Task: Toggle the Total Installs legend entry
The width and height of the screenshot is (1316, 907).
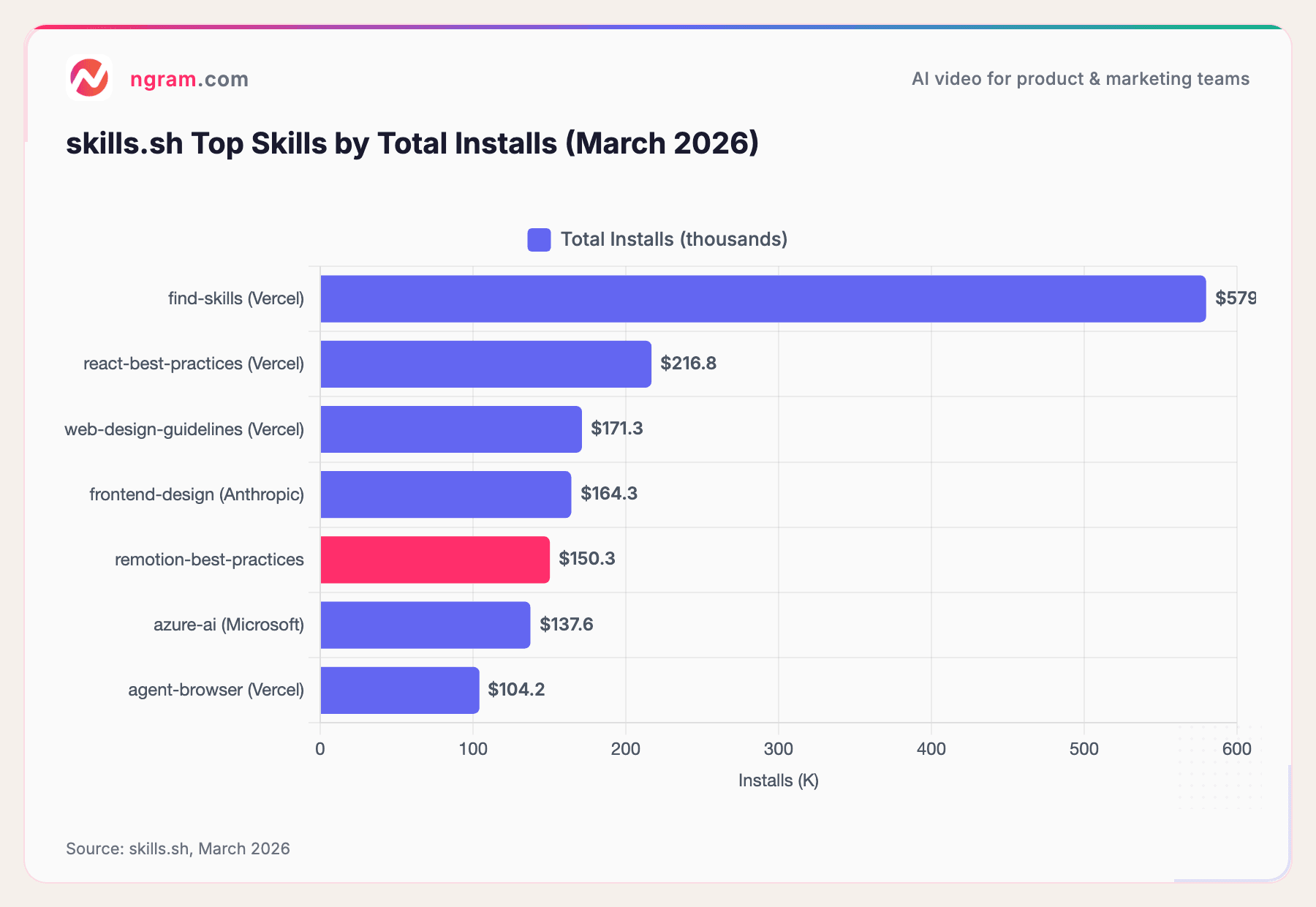Action: coord(673,239)
